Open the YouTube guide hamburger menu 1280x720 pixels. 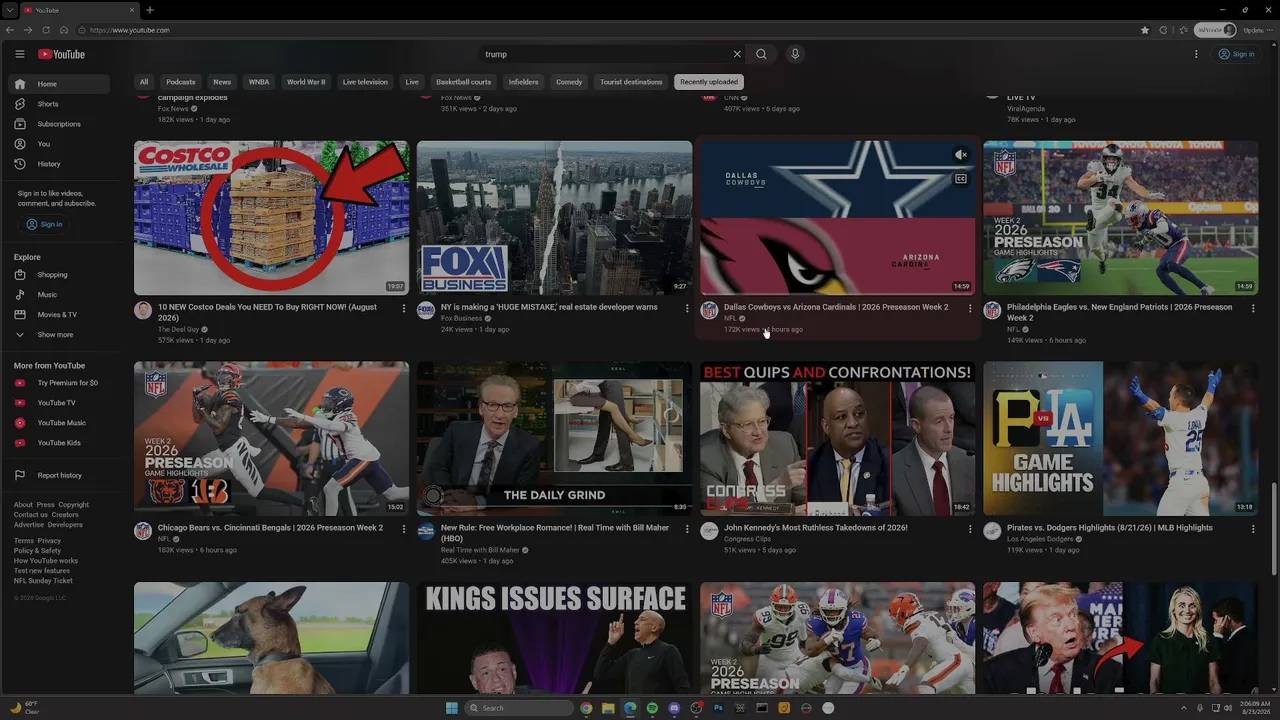click(20, 54)
